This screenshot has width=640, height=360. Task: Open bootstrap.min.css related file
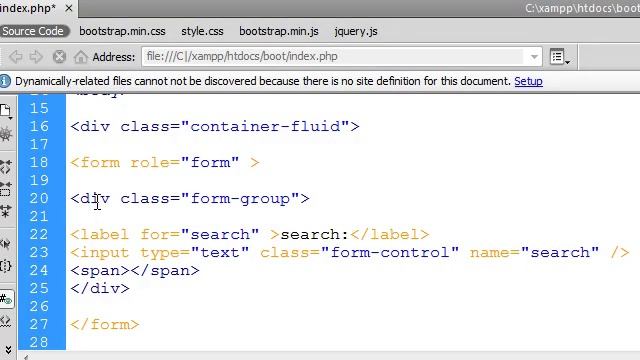pyautogui.click(x=122, y=31)
